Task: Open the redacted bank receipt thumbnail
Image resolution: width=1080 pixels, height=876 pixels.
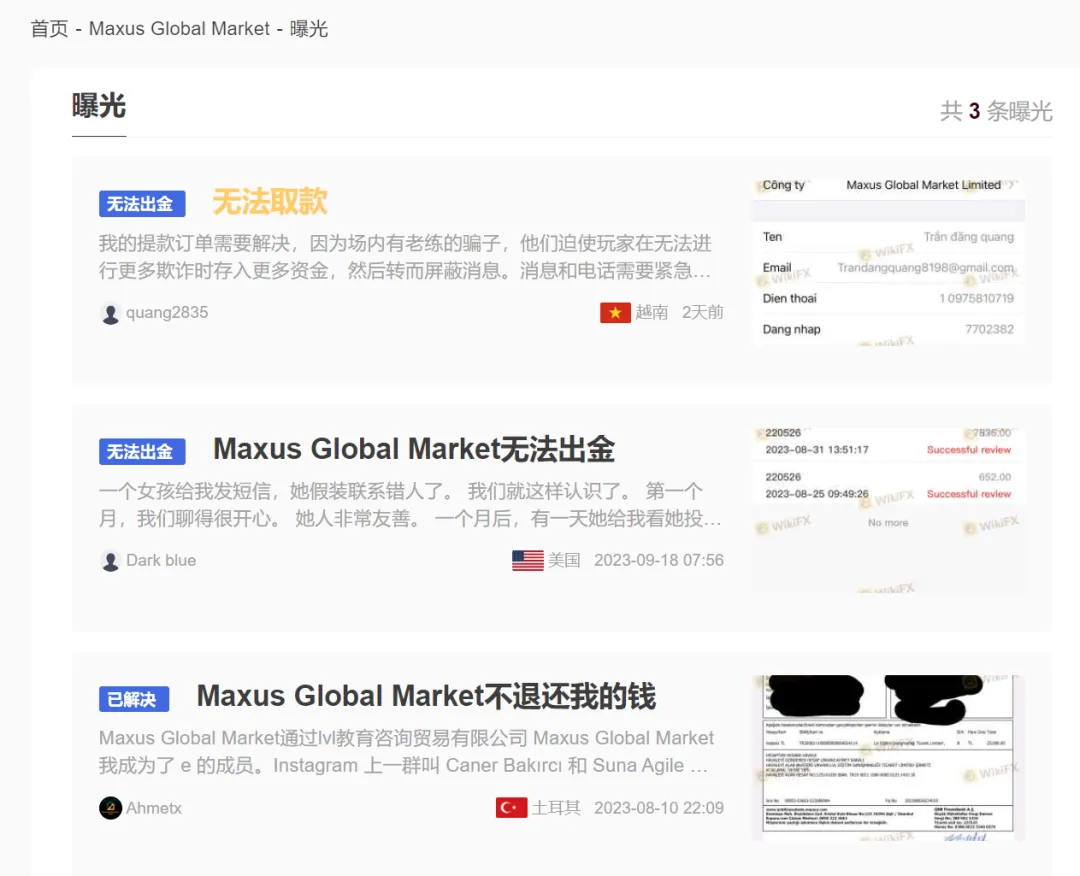Action: point(889,758)
